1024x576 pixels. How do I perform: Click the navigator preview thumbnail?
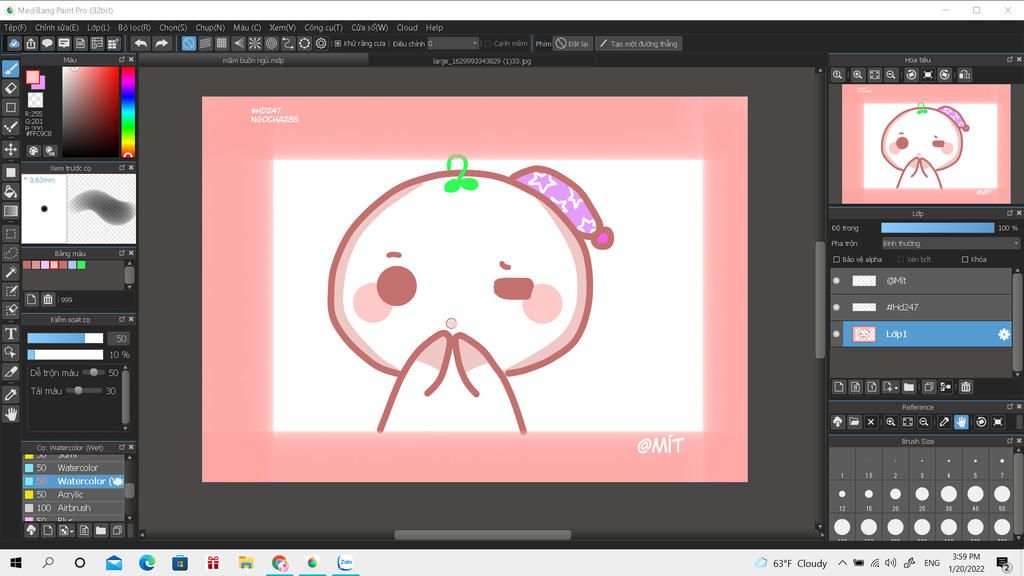(x=925, y=144)
